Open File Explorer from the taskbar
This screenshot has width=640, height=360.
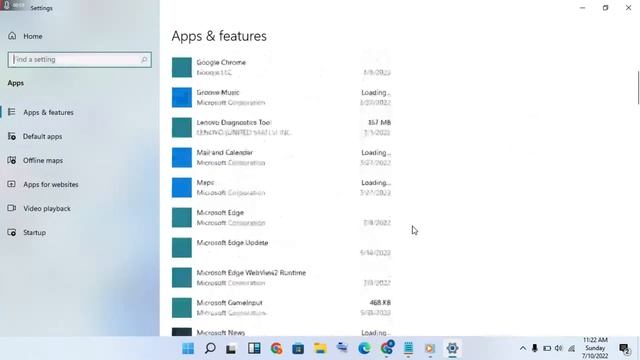[x=320, y=349]
